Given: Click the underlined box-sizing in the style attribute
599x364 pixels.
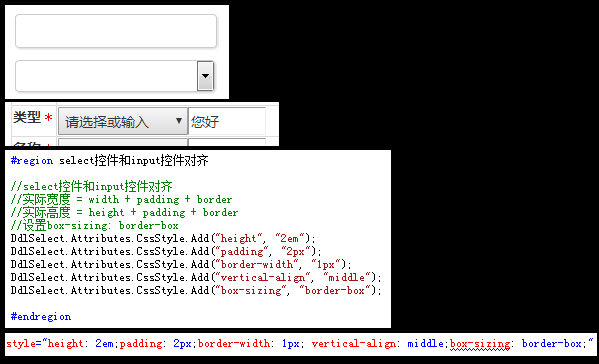Looking at the screenshot, I should [x=480, y=344].
